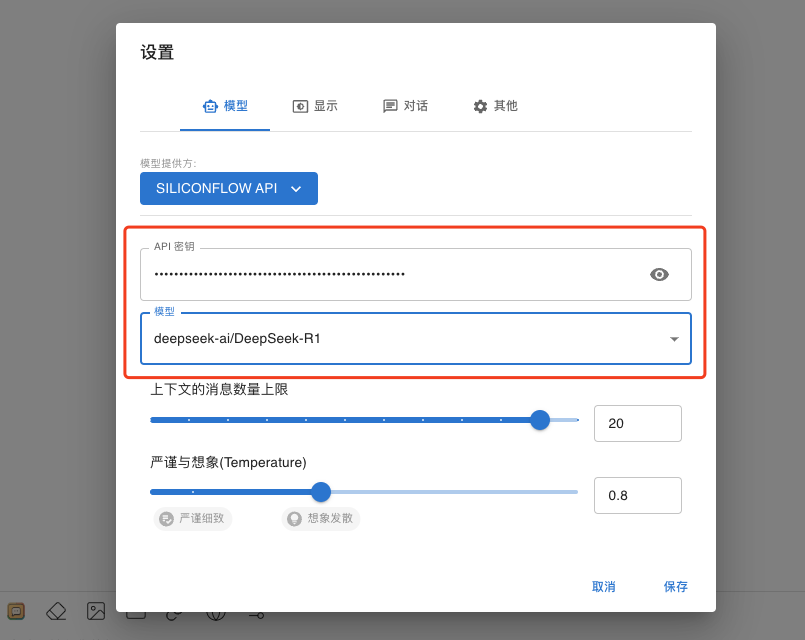Click the eraser icon in bottom toolbar
The height and width of the screenshot is (640, 805).
[56, 611]
